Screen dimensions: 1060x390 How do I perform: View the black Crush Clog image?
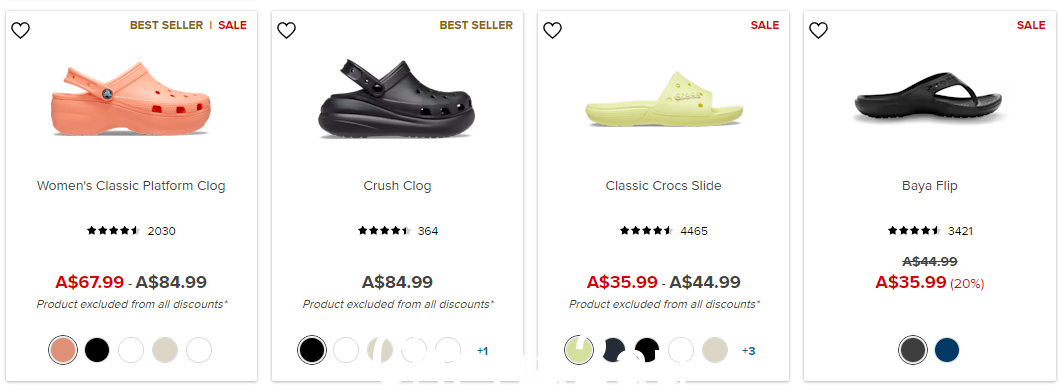[x=397, y=99]
